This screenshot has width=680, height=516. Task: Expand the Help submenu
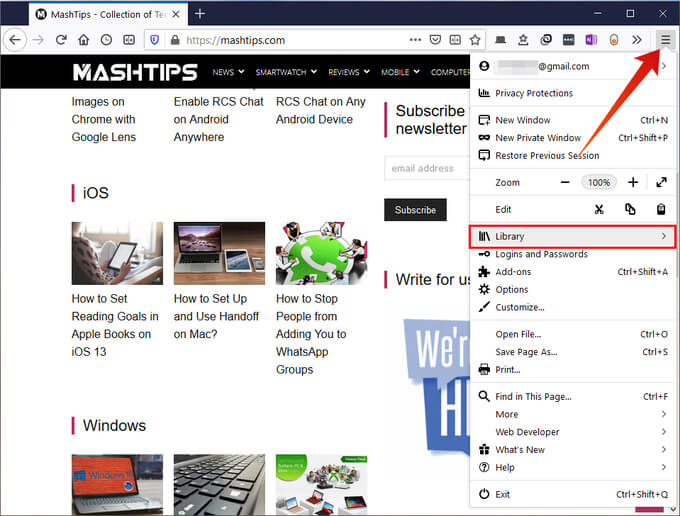[x=572, y=468]
